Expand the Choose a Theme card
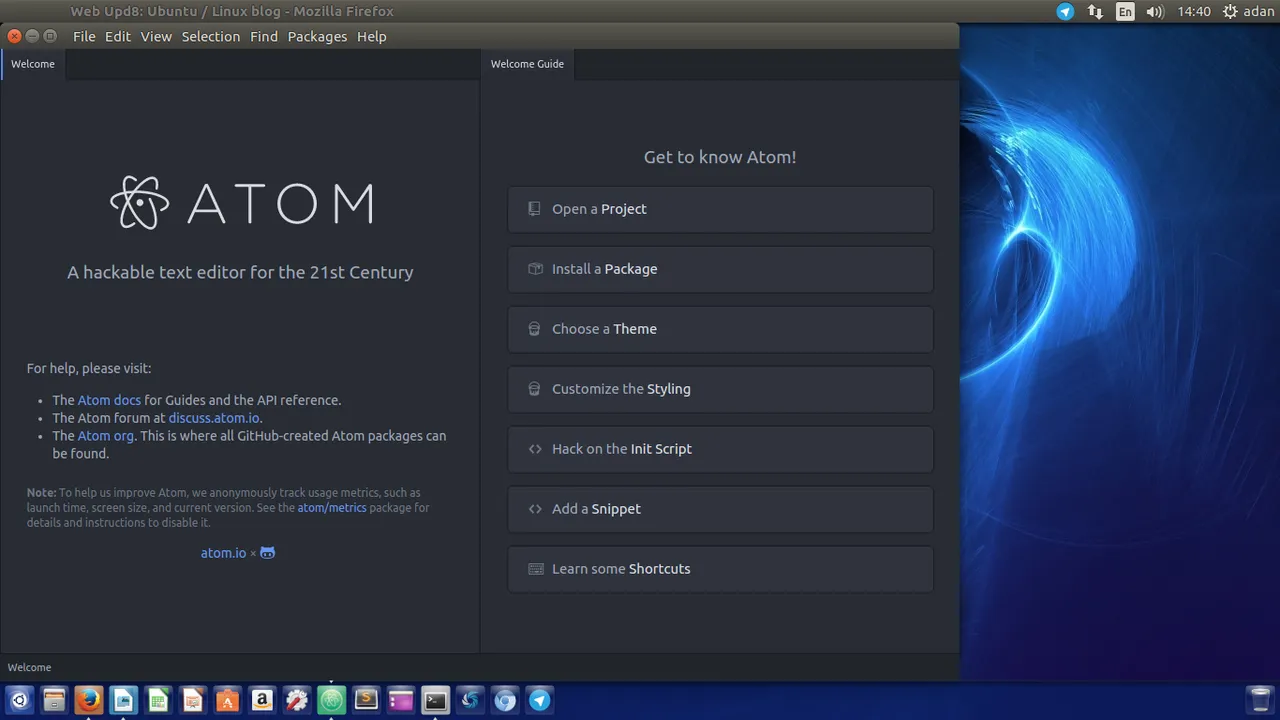 point(720,329)
